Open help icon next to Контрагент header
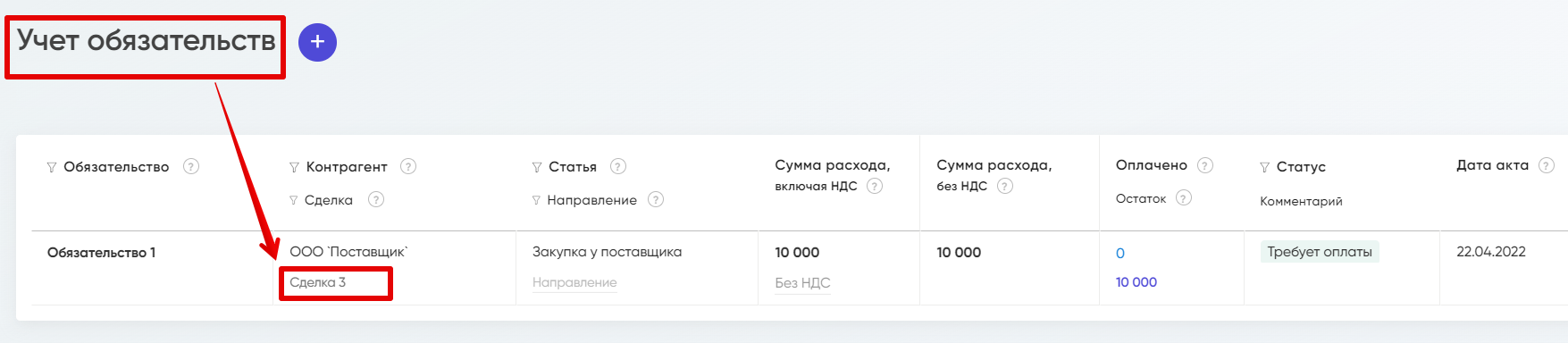 tap(408, 166)
